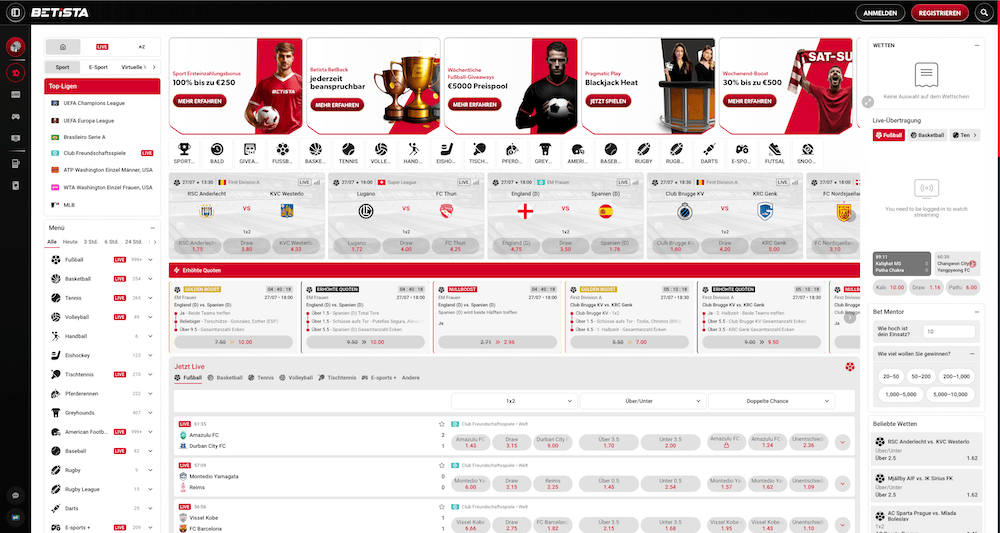Screen dimensions: 1000x533
Task: Click Jetzt Spielen on Blackjack Heat banner
Action: pos(608,101)
